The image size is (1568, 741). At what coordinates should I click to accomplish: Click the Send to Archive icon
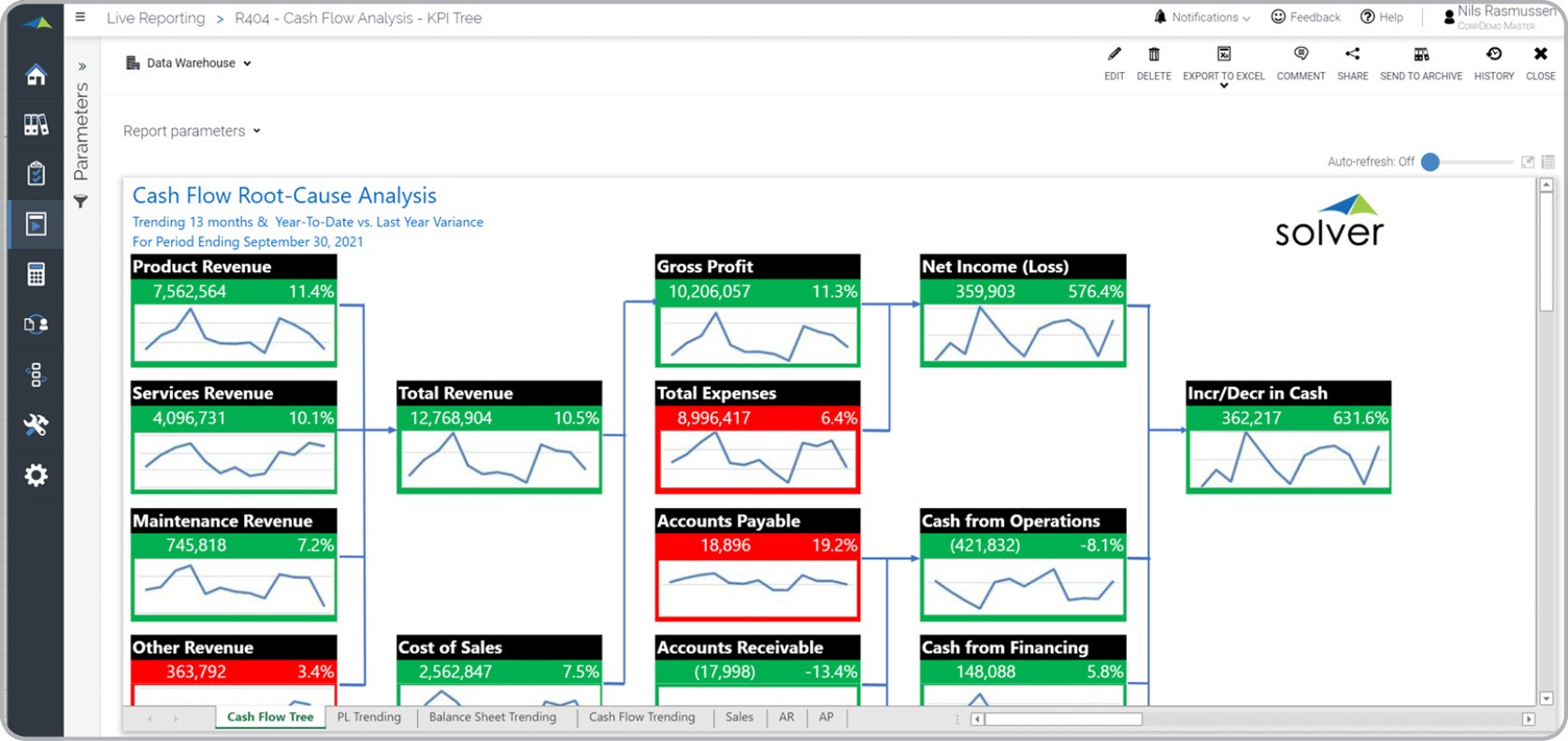[x=1421, y=54]
